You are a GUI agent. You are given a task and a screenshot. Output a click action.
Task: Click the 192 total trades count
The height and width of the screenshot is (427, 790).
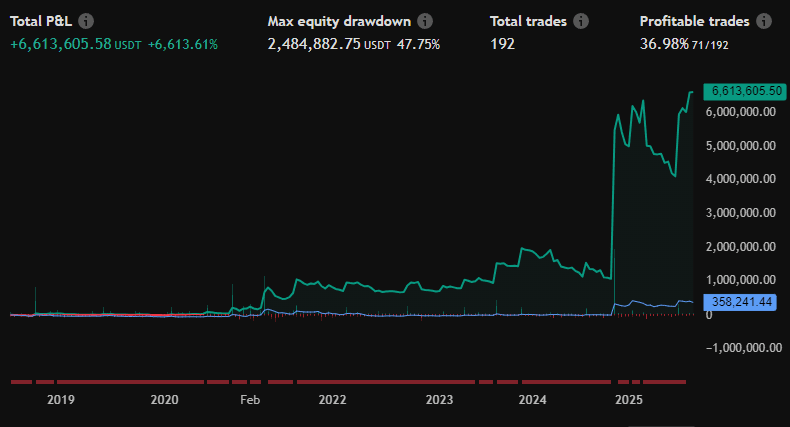[503, 44]
